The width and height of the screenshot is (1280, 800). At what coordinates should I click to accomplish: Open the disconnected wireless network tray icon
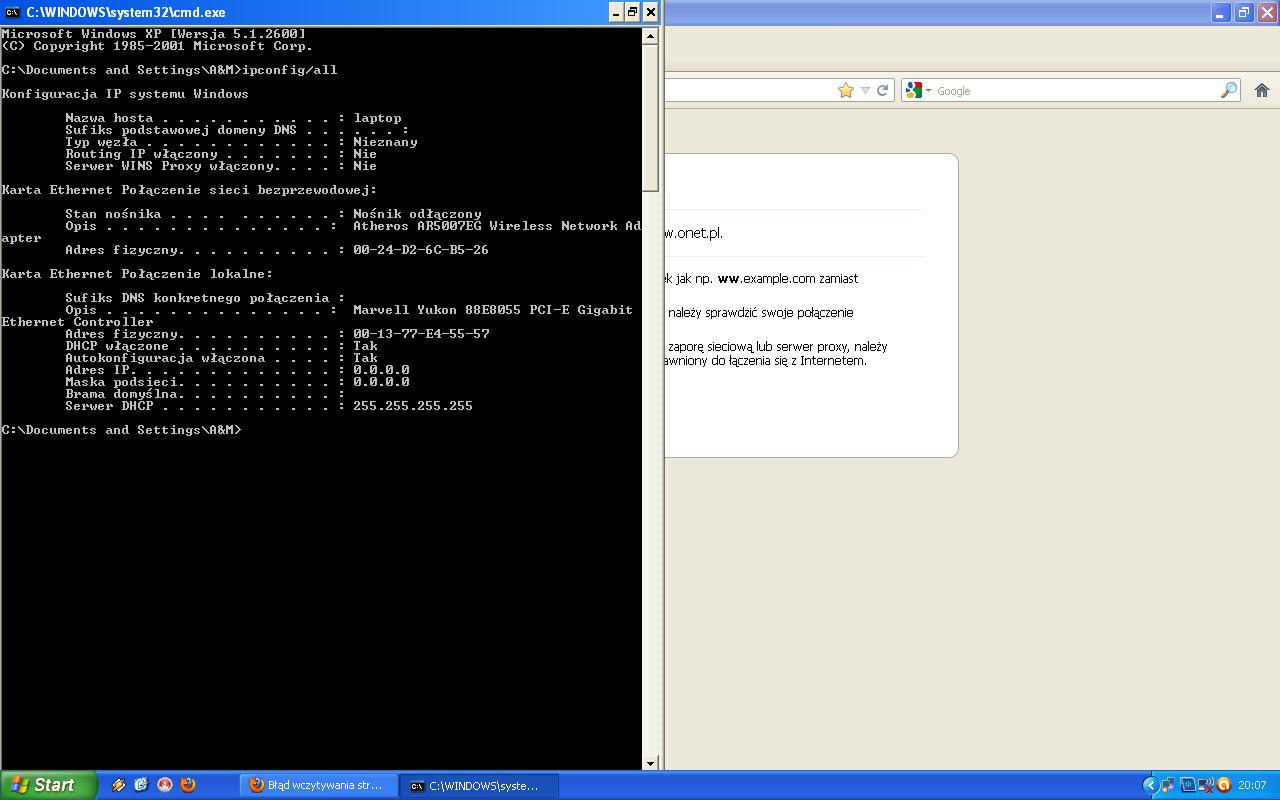[1206, 785]
